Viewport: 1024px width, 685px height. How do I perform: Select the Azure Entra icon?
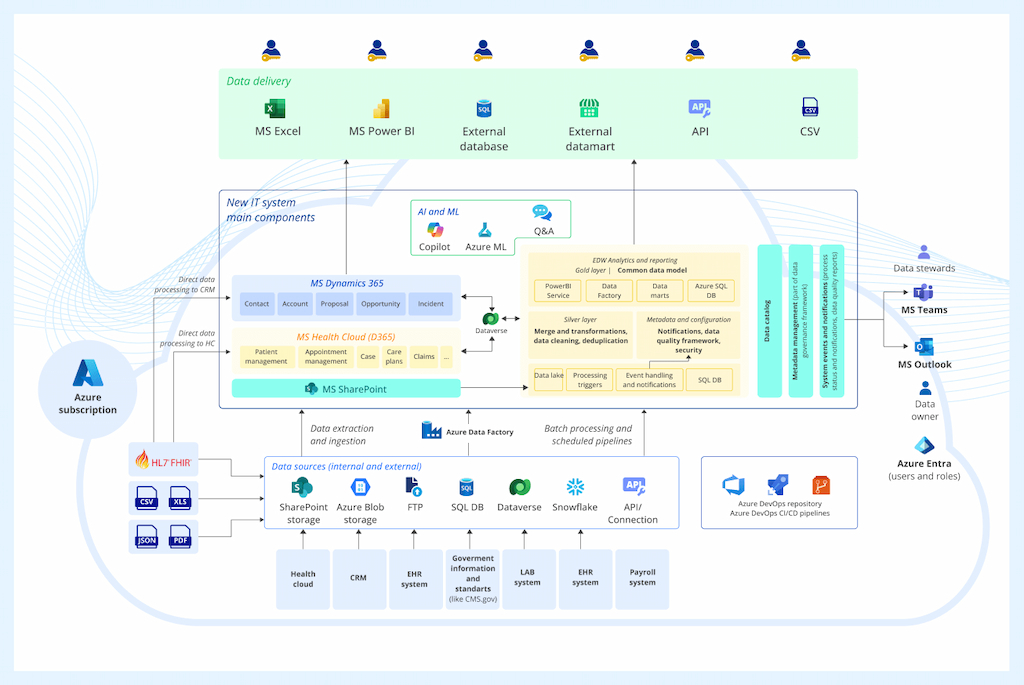923,446
